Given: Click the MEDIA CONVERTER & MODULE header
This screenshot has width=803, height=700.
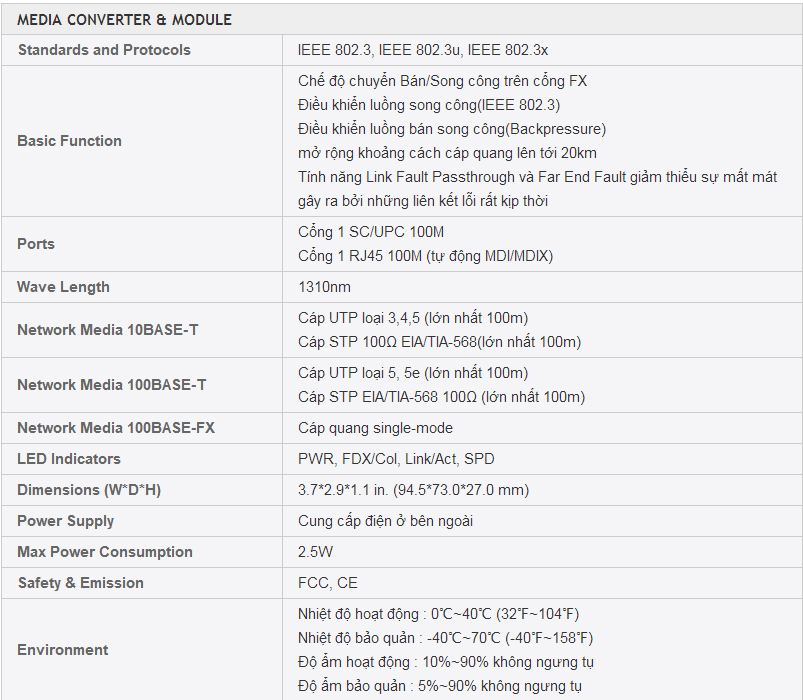Looking at the screenshot, I should point(124,20).
